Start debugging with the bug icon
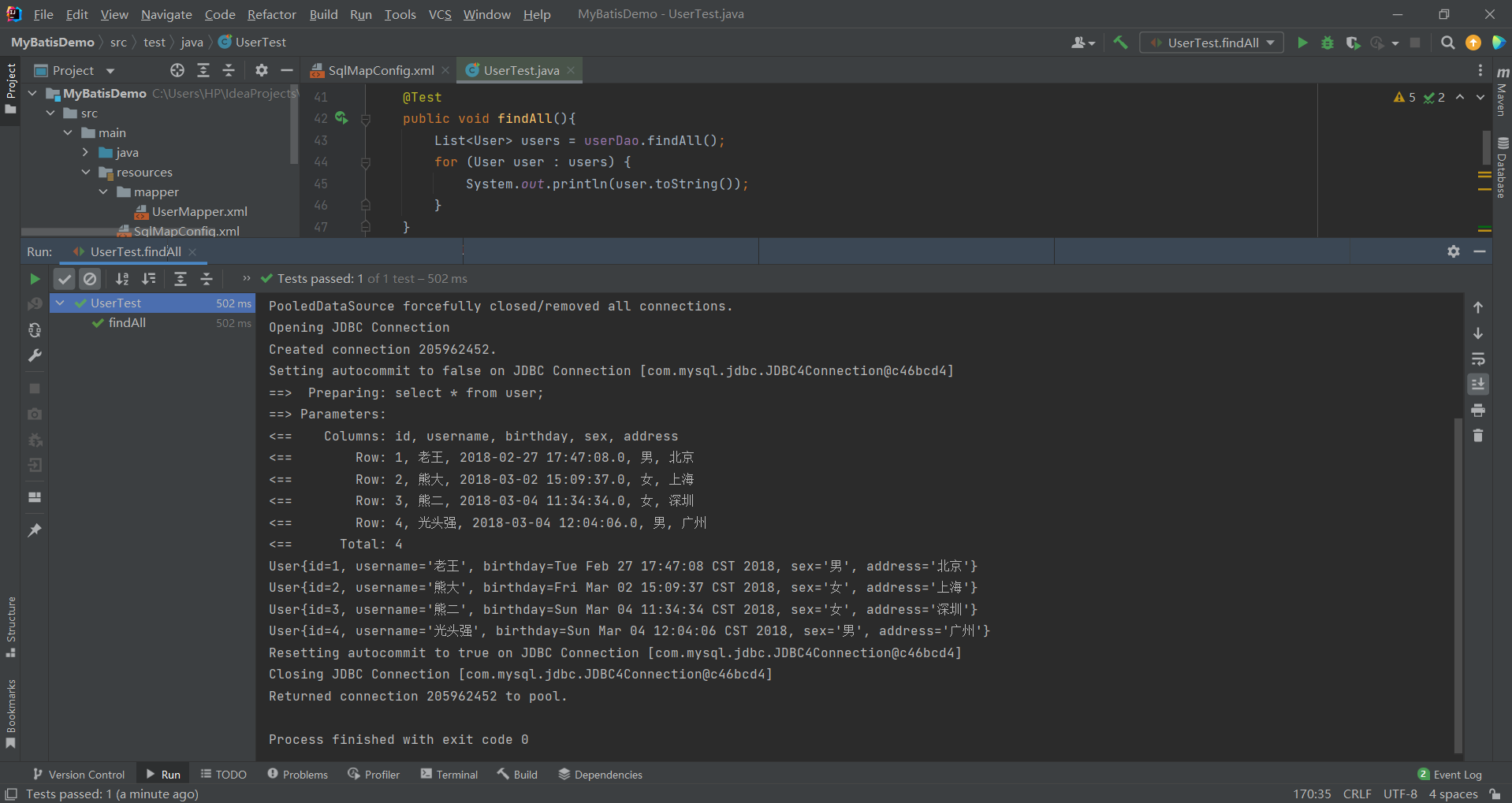This screenshot has width=1512, height=803. pyautogui.click(x=1328, y=43)
